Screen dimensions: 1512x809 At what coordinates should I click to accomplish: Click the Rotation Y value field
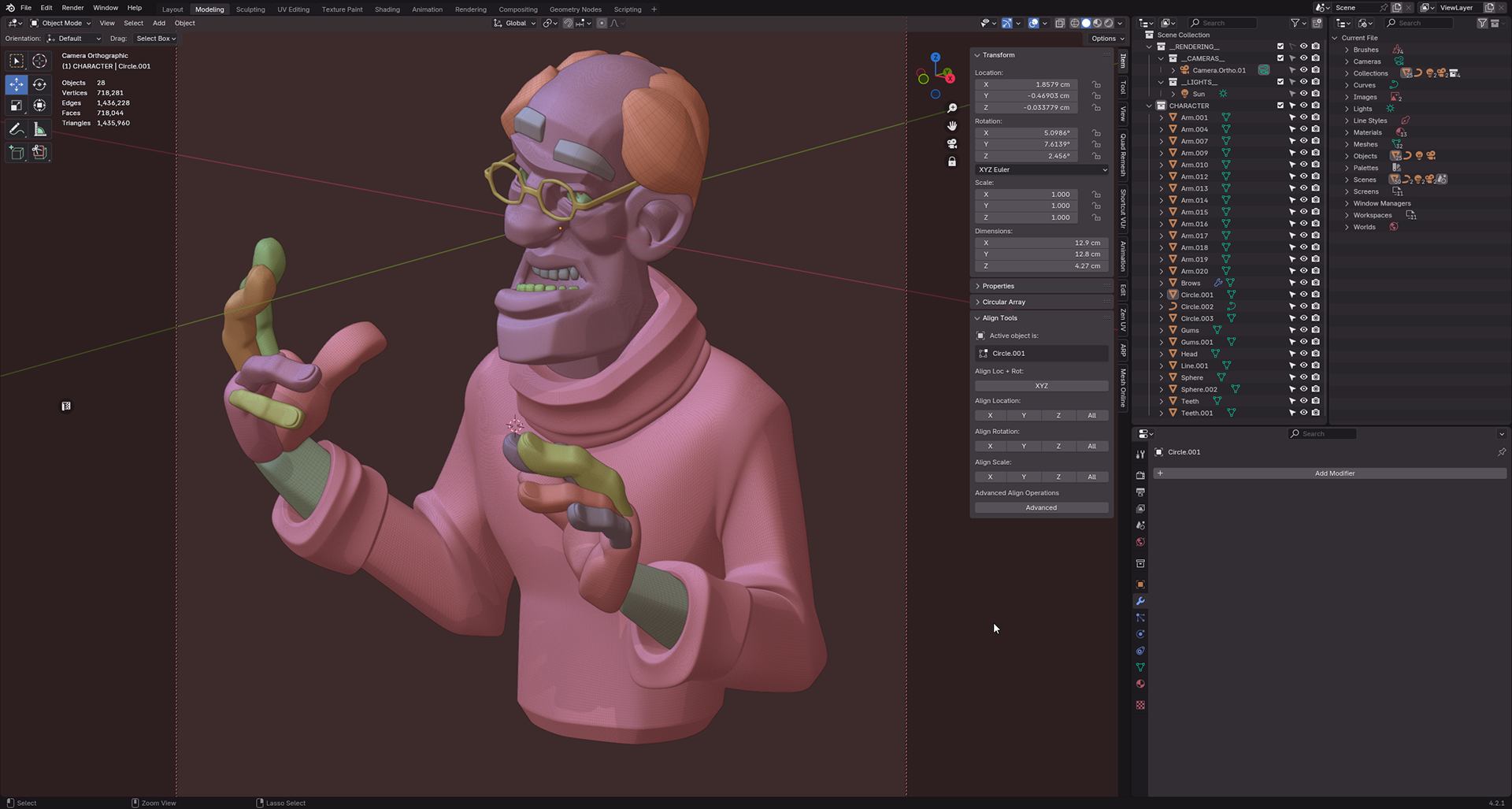coord(1026,144)
